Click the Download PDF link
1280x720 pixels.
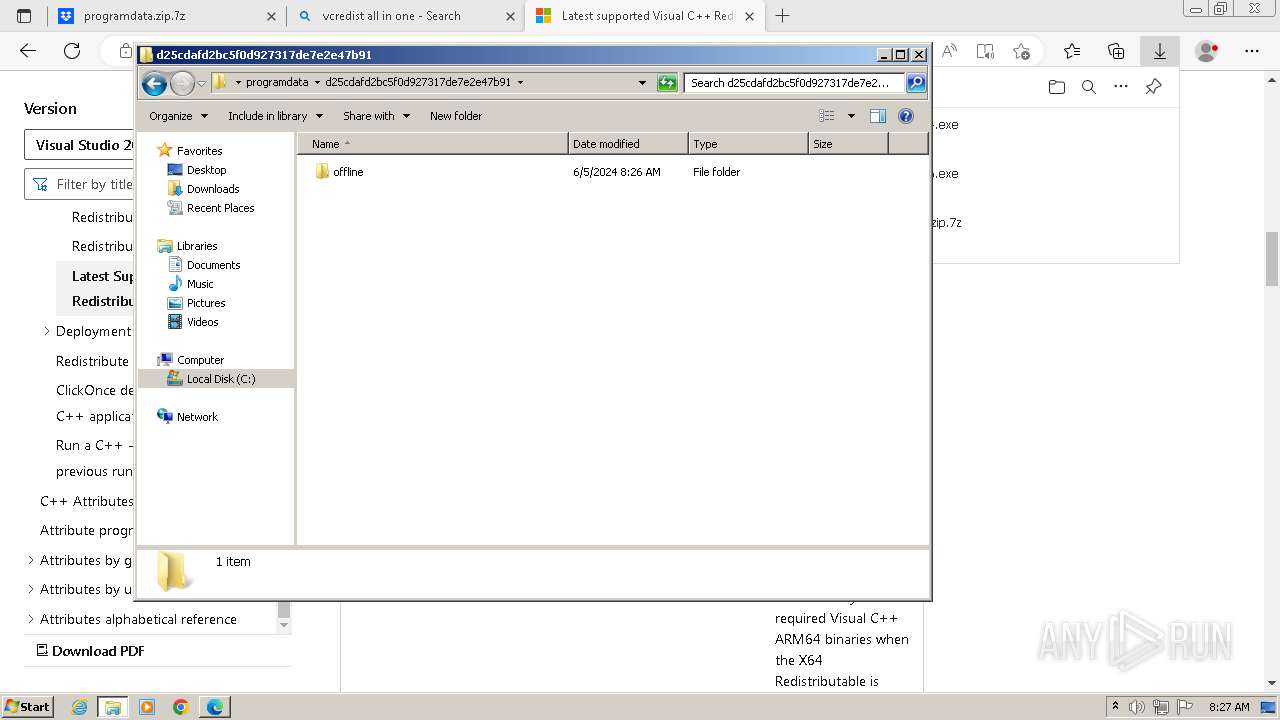coord(90,651)
